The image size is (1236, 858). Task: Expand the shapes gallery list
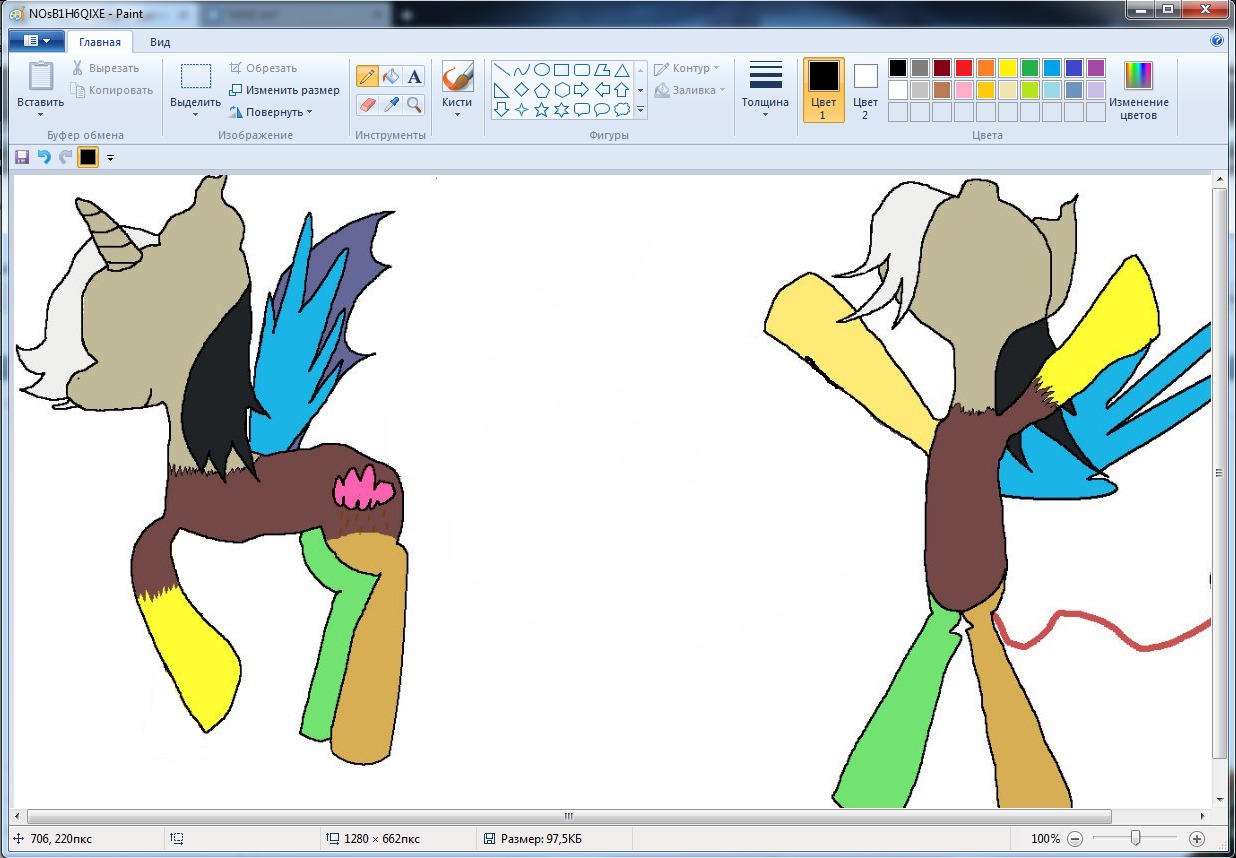(x=640, y=110)
